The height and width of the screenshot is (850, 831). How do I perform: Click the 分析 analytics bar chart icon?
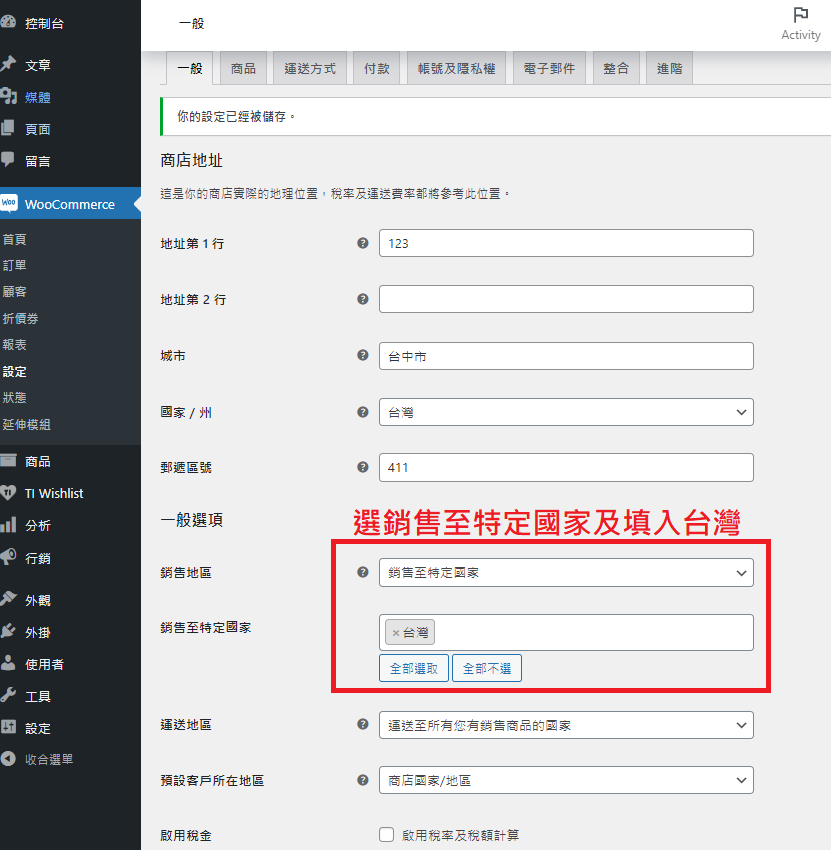click(8, 525)
